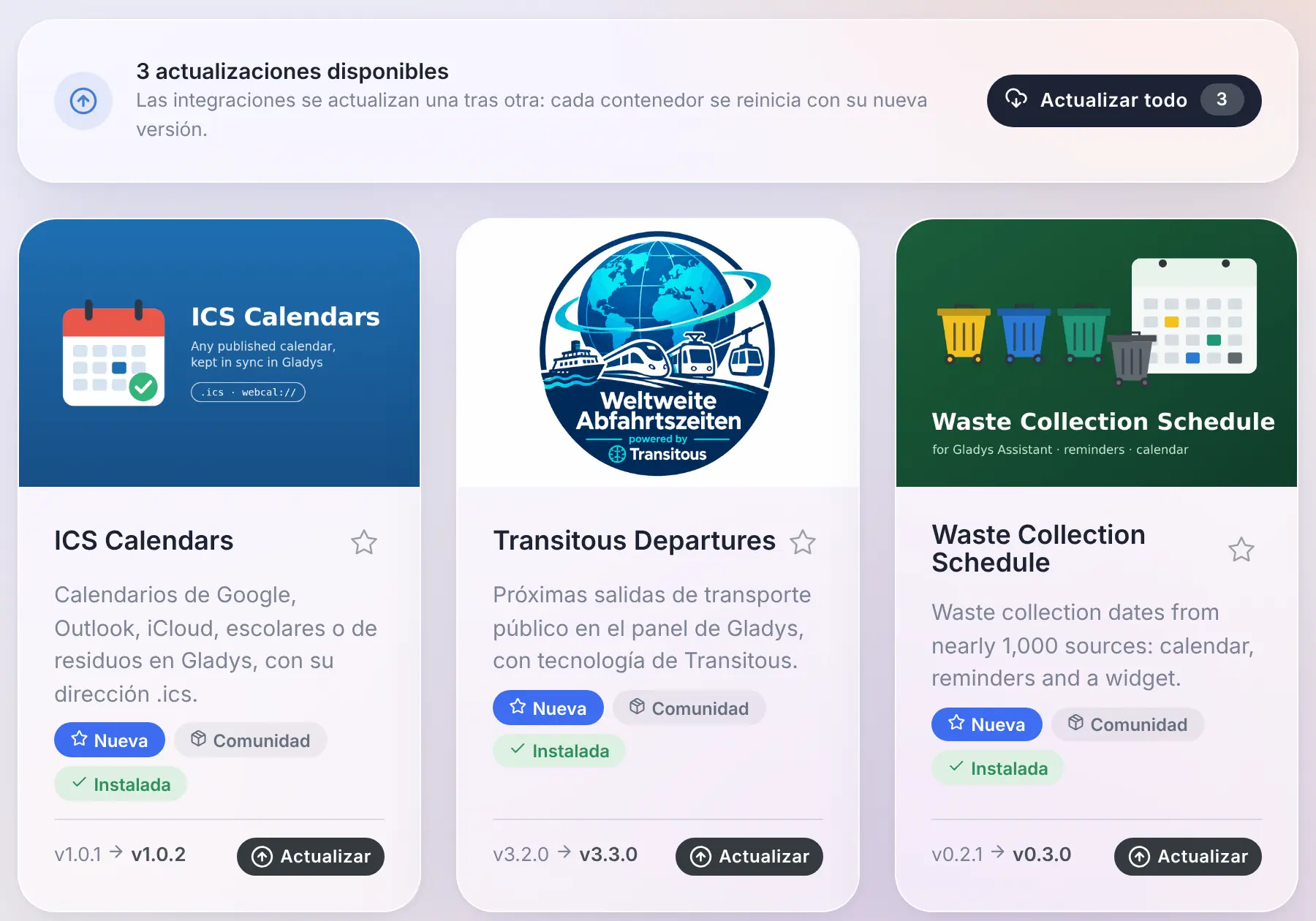Click the Transitous Departures card title
Viewport: 1316px width, 921px height.
tap(634, 540)
